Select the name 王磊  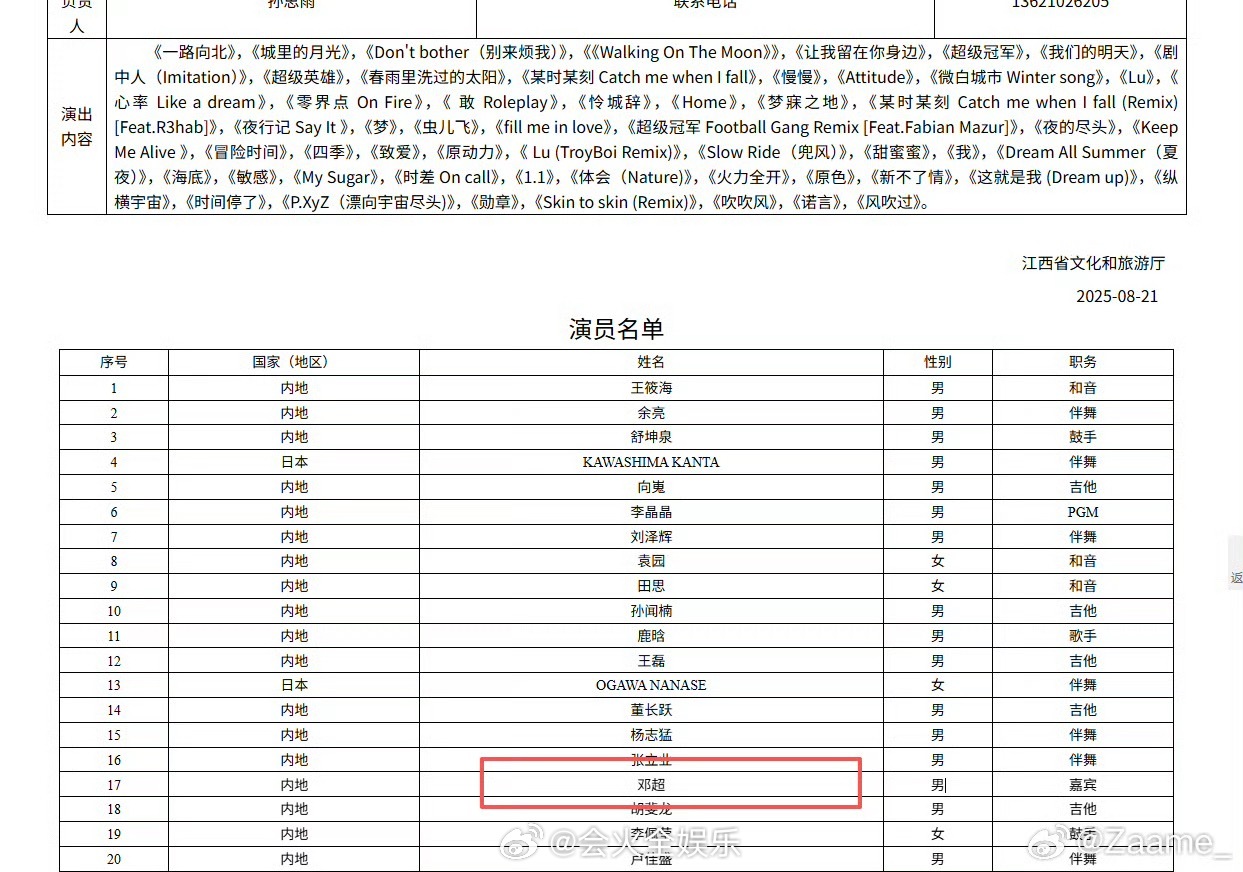click(651, 661)
